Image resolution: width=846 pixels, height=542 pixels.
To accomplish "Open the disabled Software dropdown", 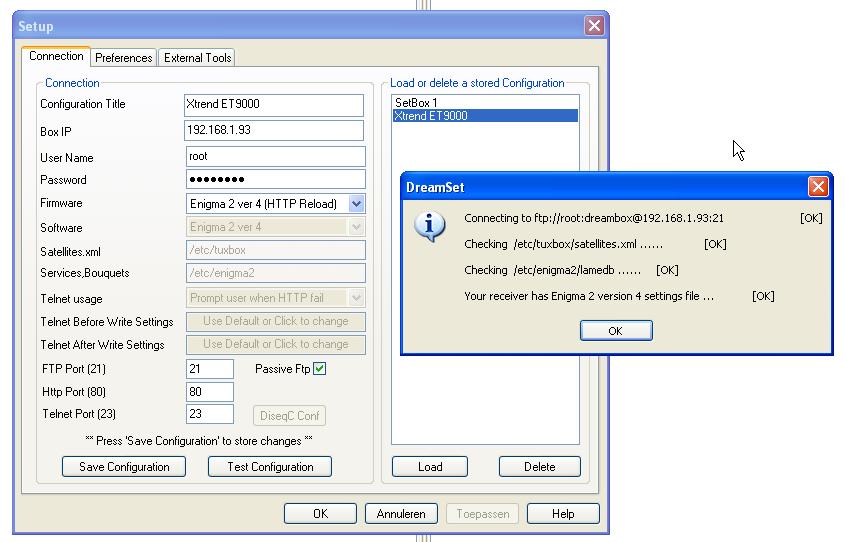I will point(356,227).
